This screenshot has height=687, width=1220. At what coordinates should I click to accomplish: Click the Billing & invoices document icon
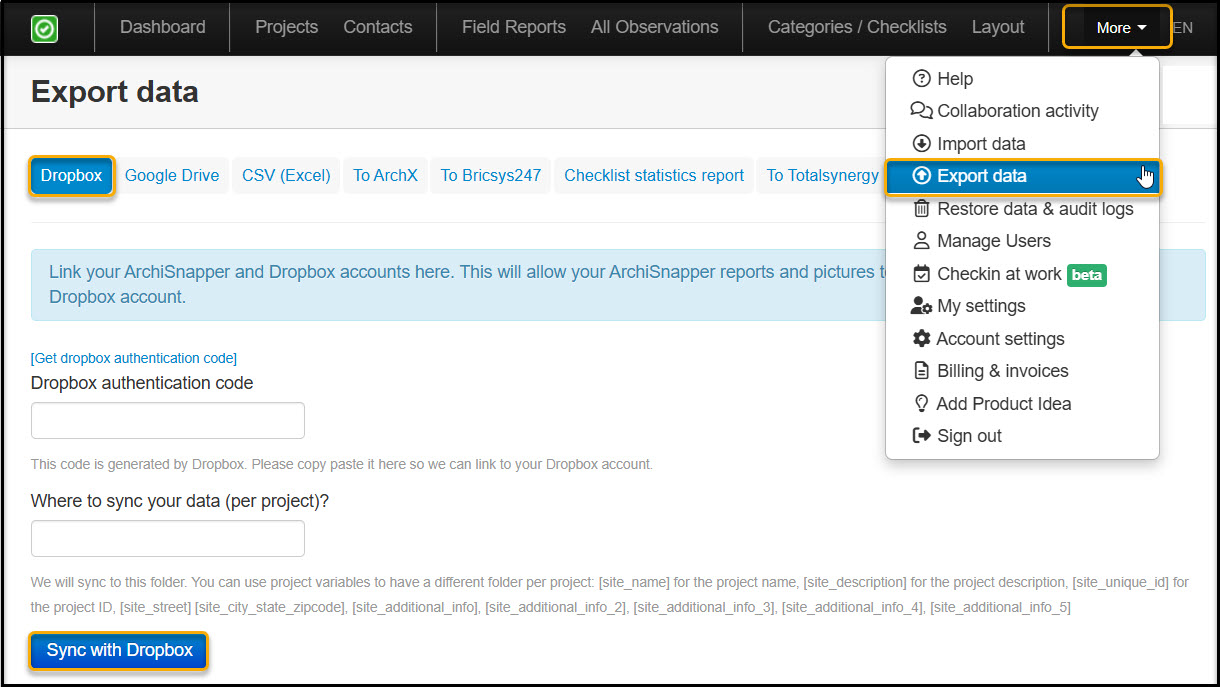922,371
